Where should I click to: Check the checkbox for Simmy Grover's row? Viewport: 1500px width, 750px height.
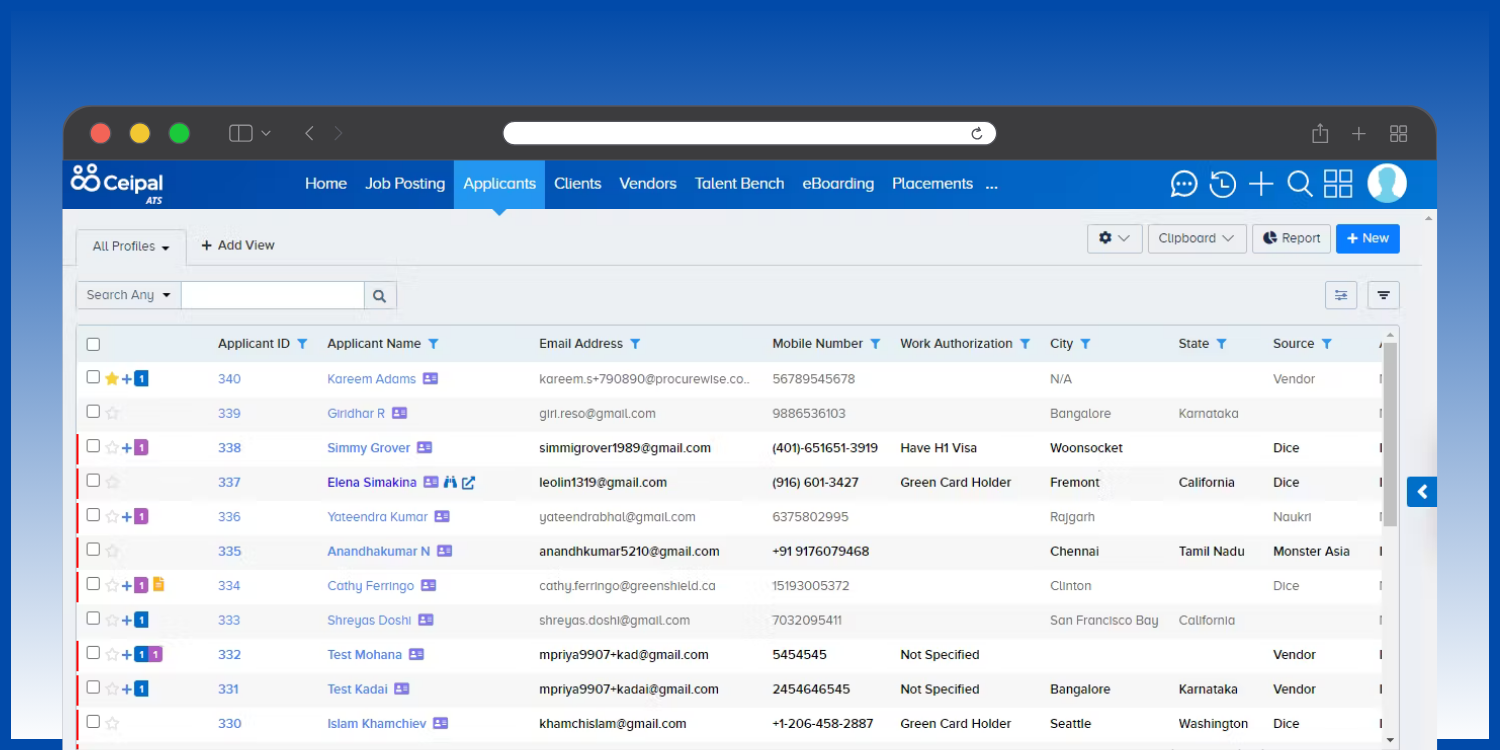pyautogui.click(x=93, y=445)
